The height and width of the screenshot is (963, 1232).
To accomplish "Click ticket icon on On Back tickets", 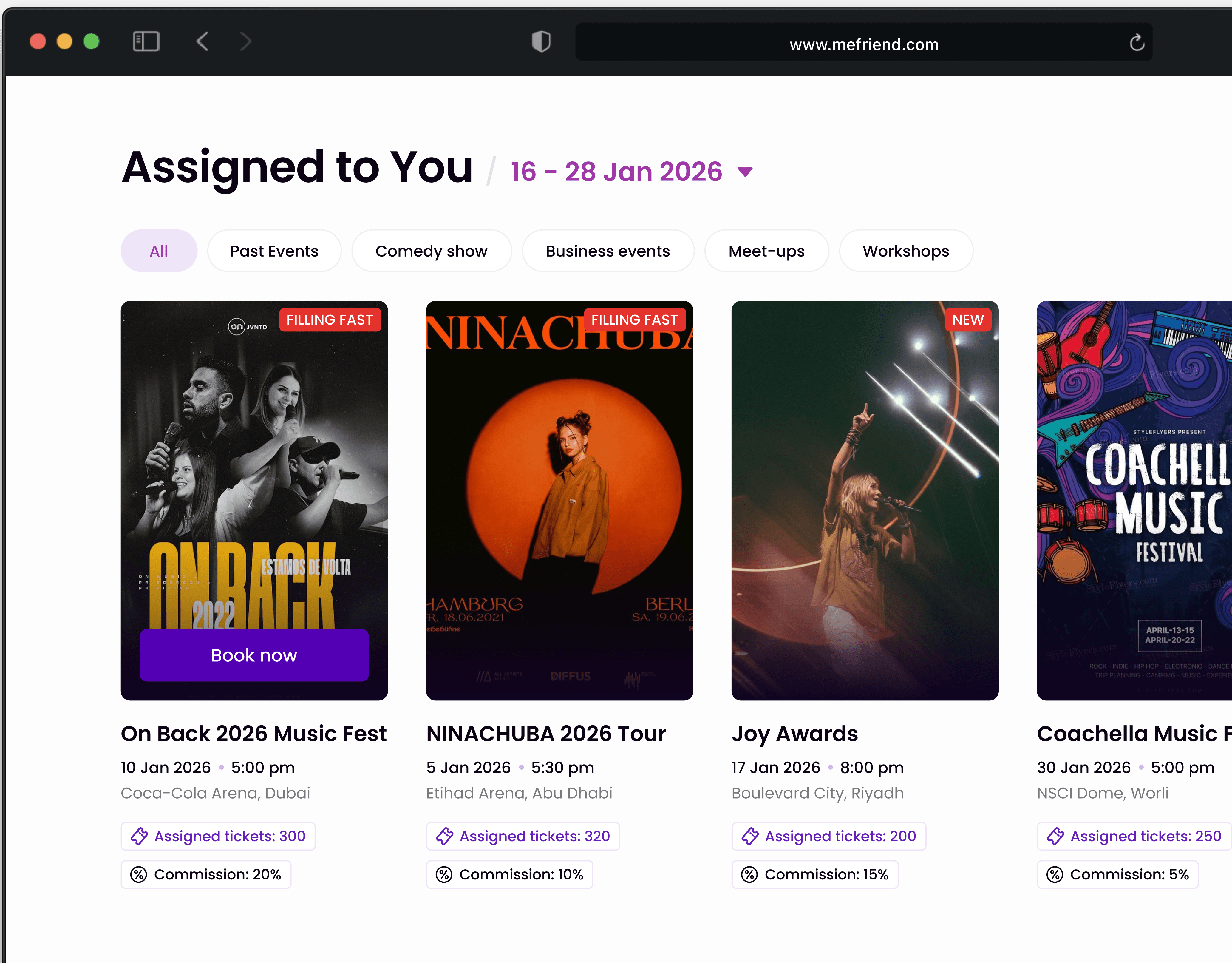I will 139,836.
